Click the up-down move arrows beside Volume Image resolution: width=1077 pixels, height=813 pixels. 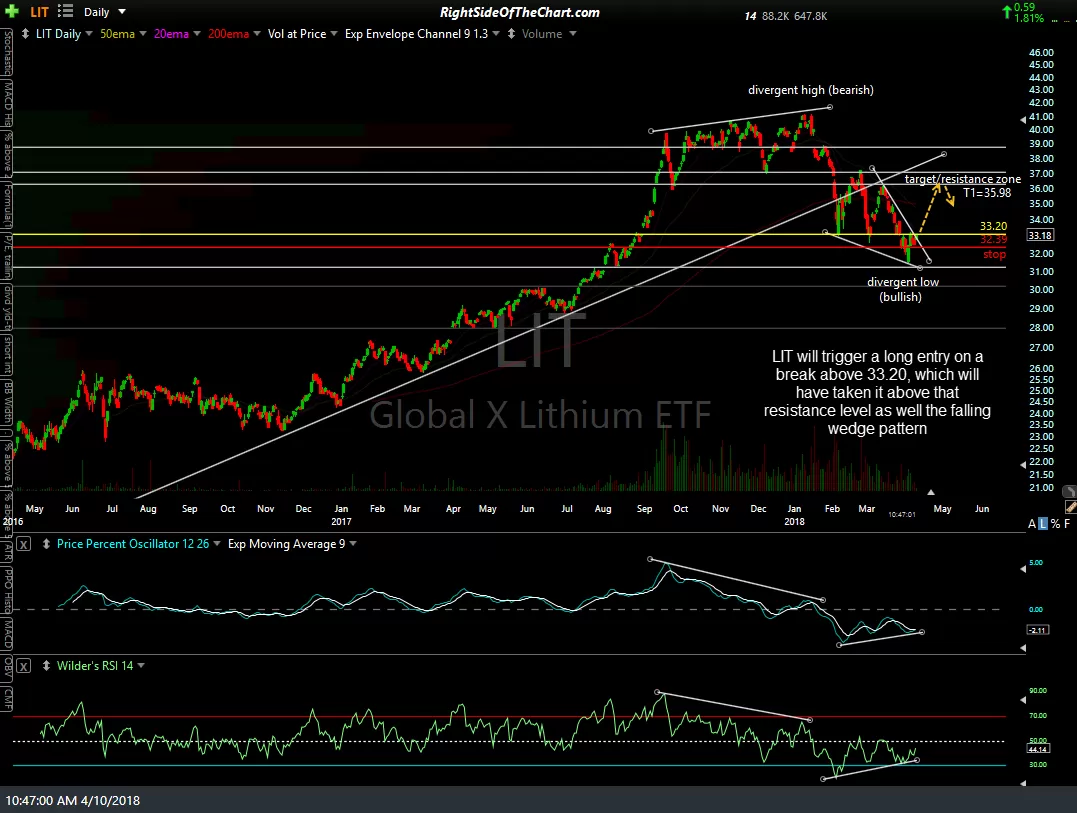click(x=511, y=34)
